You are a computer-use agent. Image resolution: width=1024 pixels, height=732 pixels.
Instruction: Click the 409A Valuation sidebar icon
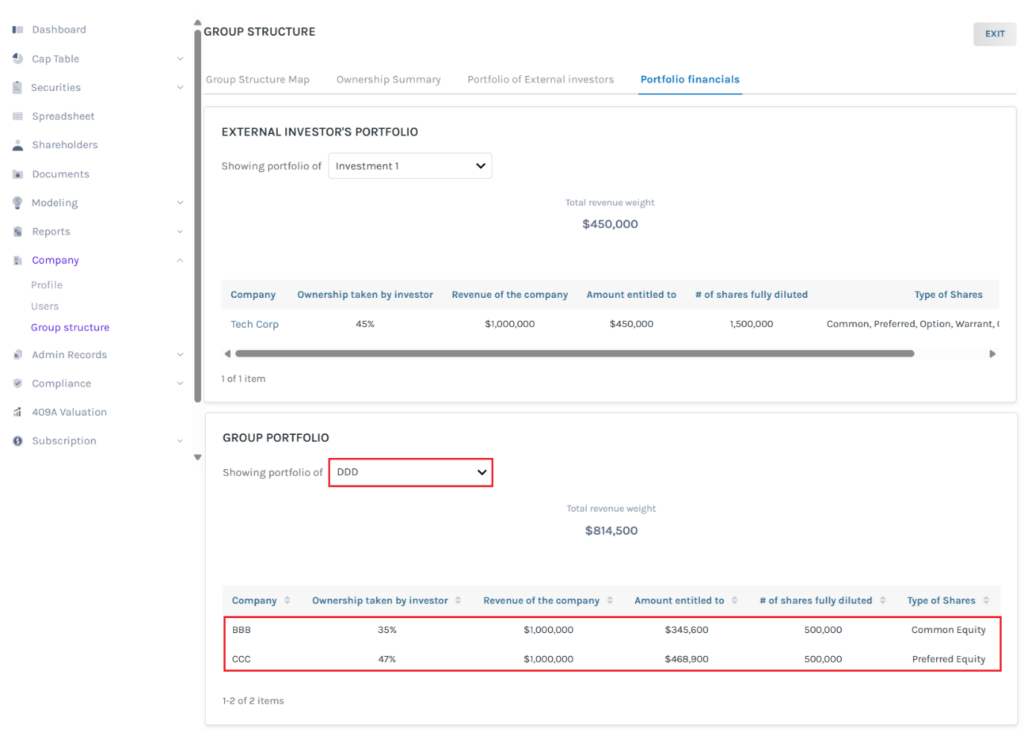(x=16, y=411)
